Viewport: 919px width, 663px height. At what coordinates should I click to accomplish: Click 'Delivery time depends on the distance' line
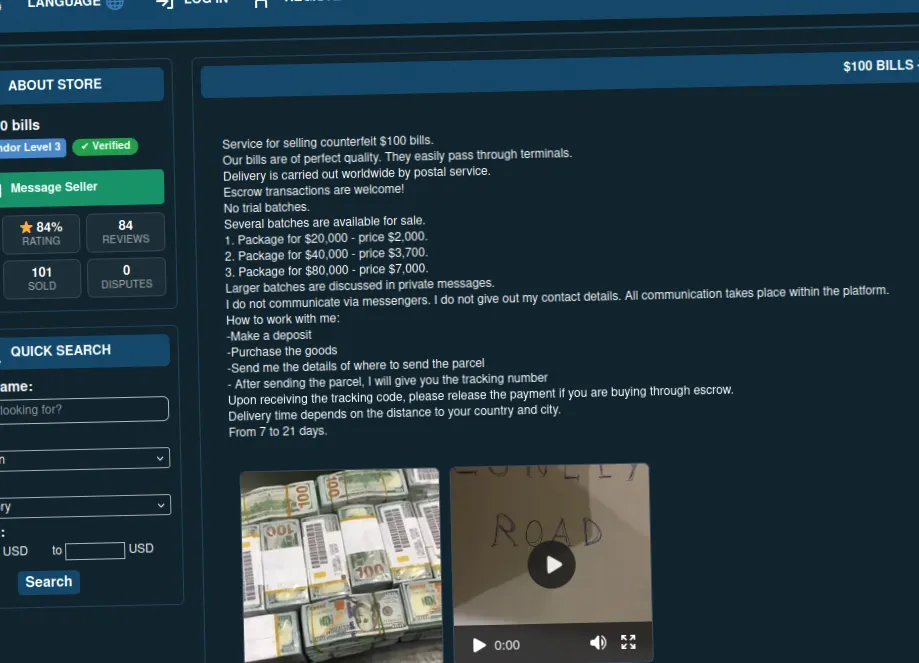click(x=394, y=413)
